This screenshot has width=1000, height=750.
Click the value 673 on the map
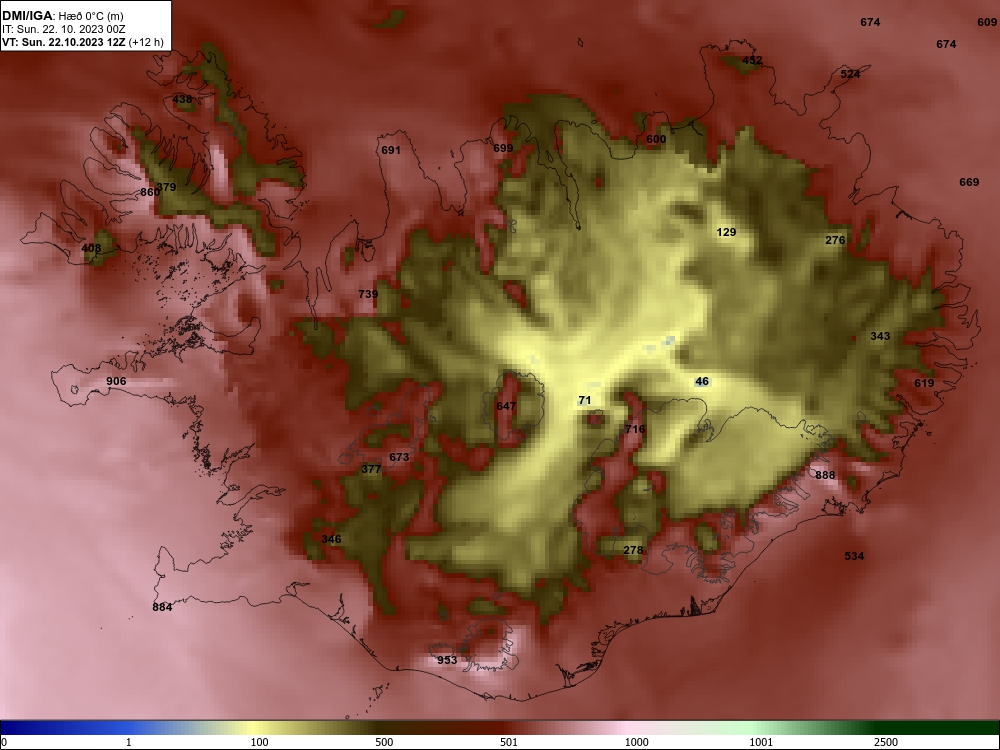click(399, 457)
